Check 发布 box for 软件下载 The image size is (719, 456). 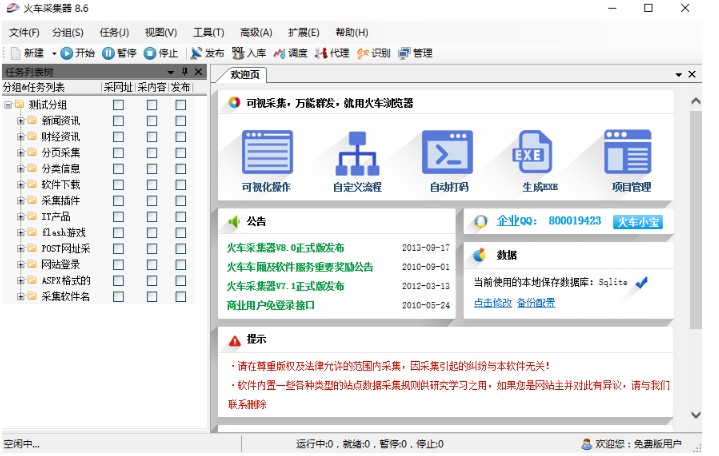pos(181,184)
